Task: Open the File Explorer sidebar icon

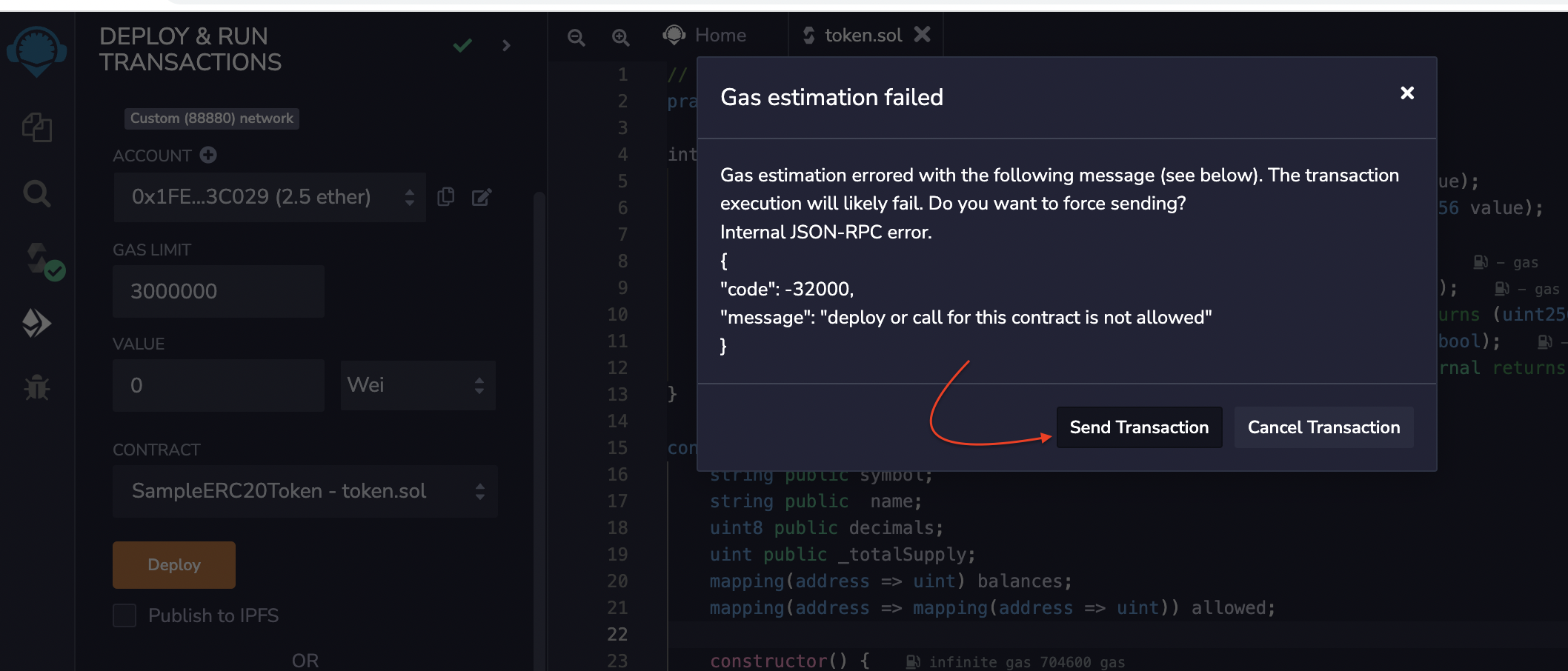Action: (x=36, y=127)
